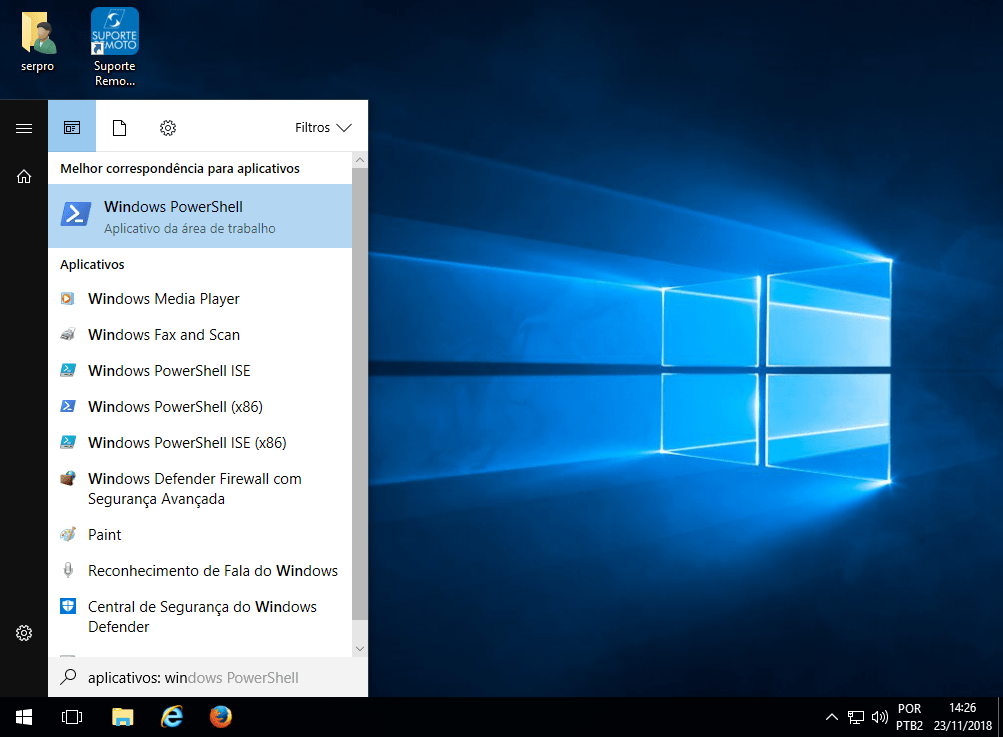Switch to the Documents filter tab

[119, 127]
